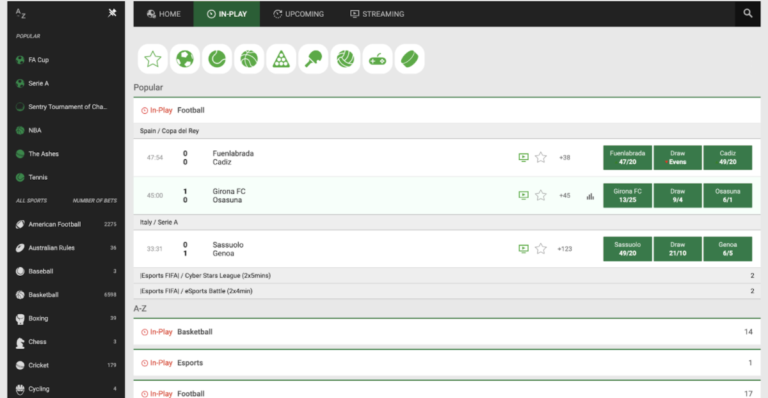Select the tennis ball sport filter
The height and width of the screenshot is (398, 768).
click(217, 59)
